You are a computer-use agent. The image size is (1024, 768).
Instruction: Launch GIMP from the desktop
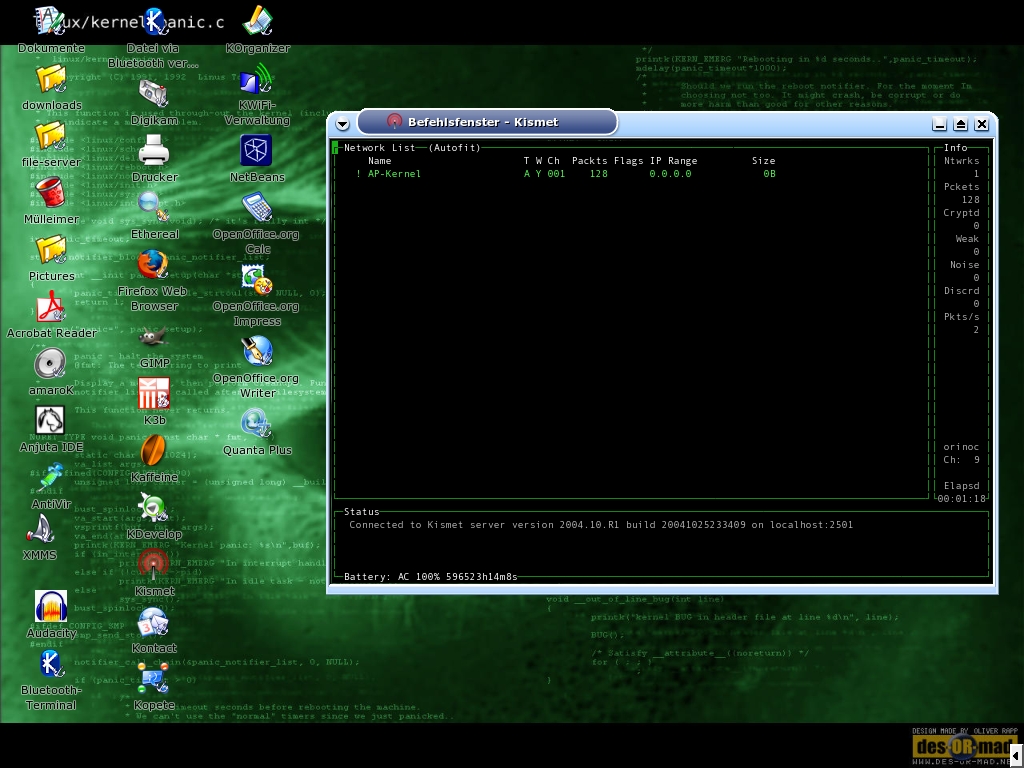tap(154, 338)
